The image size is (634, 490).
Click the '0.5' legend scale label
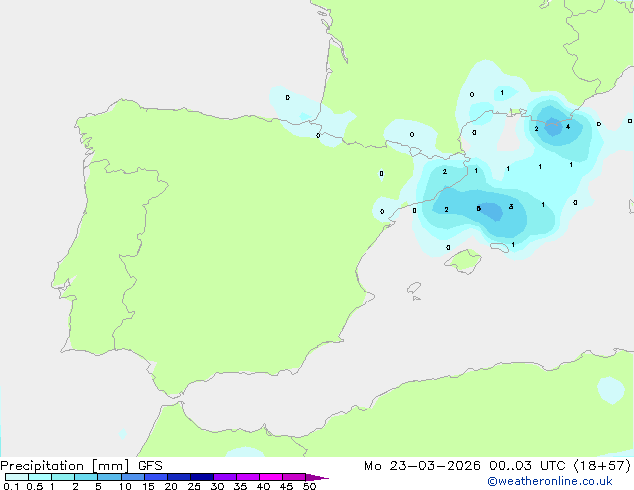(35, 486)
